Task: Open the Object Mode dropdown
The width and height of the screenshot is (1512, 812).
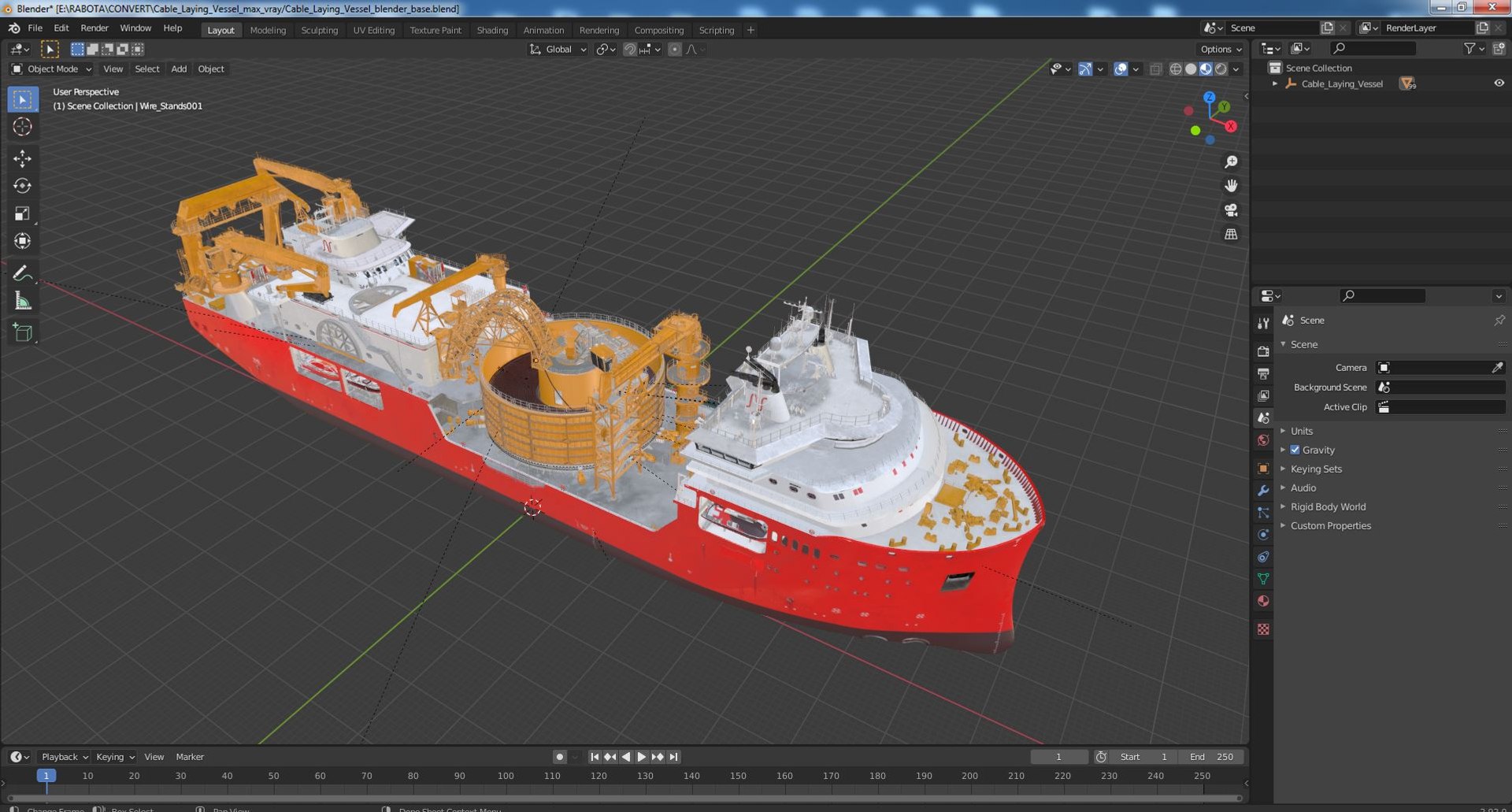Action: (51, 69)
